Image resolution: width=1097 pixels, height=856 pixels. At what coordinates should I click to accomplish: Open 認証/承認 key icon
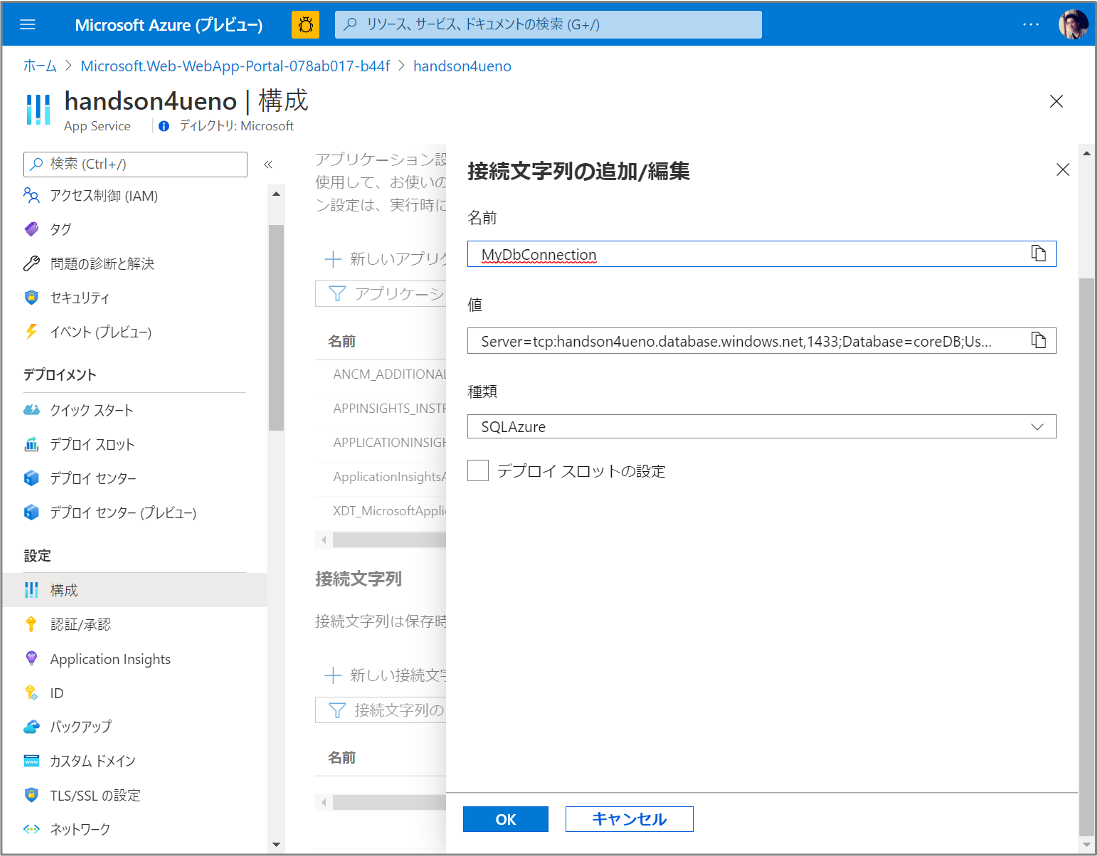pos(31,625)
